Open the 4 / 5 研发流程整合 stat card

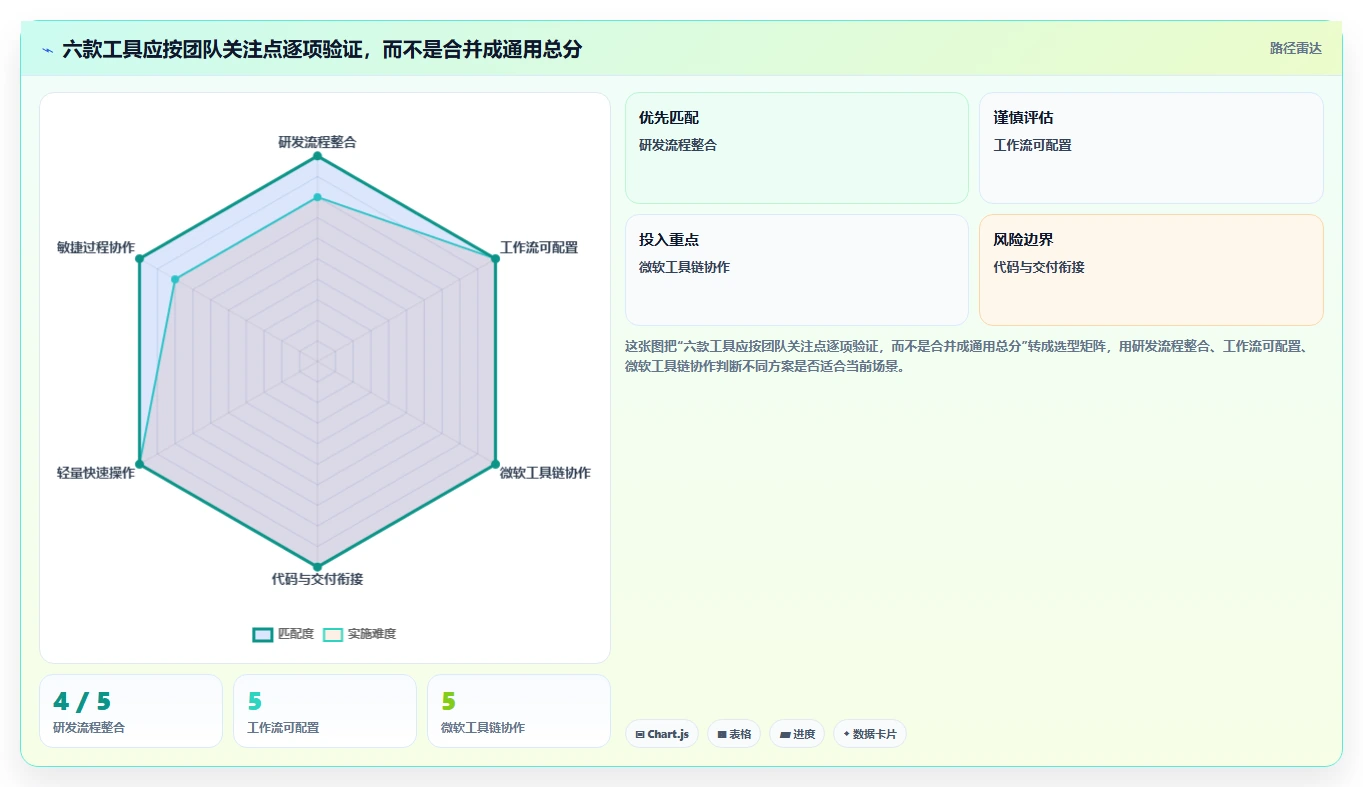(x=131, y=711)
